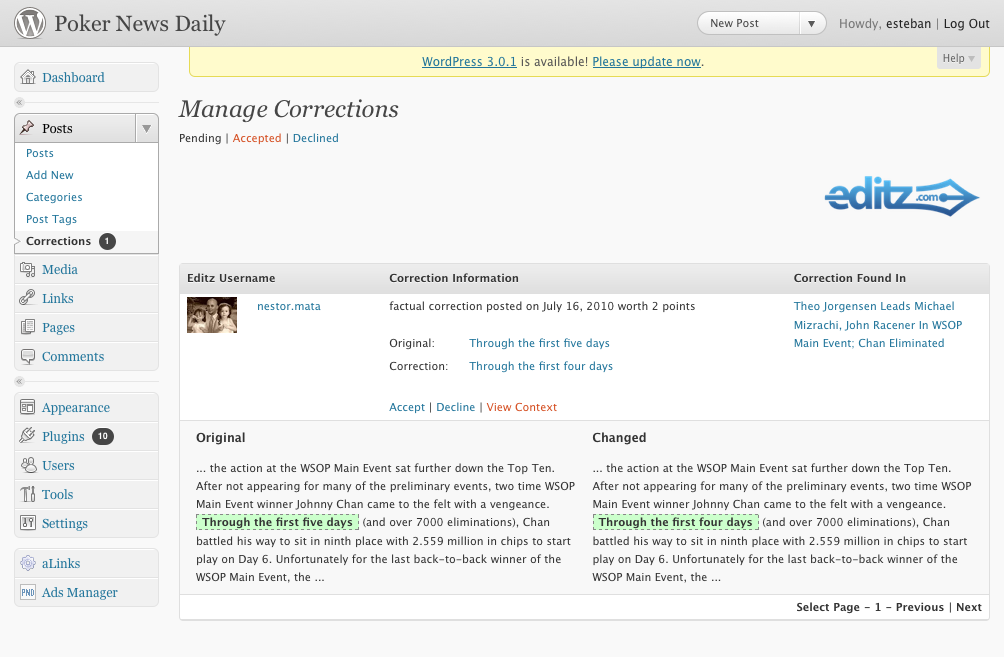Select the Tools icon
The width and height of the screenshot is (1004, 657).
point(28,494)
